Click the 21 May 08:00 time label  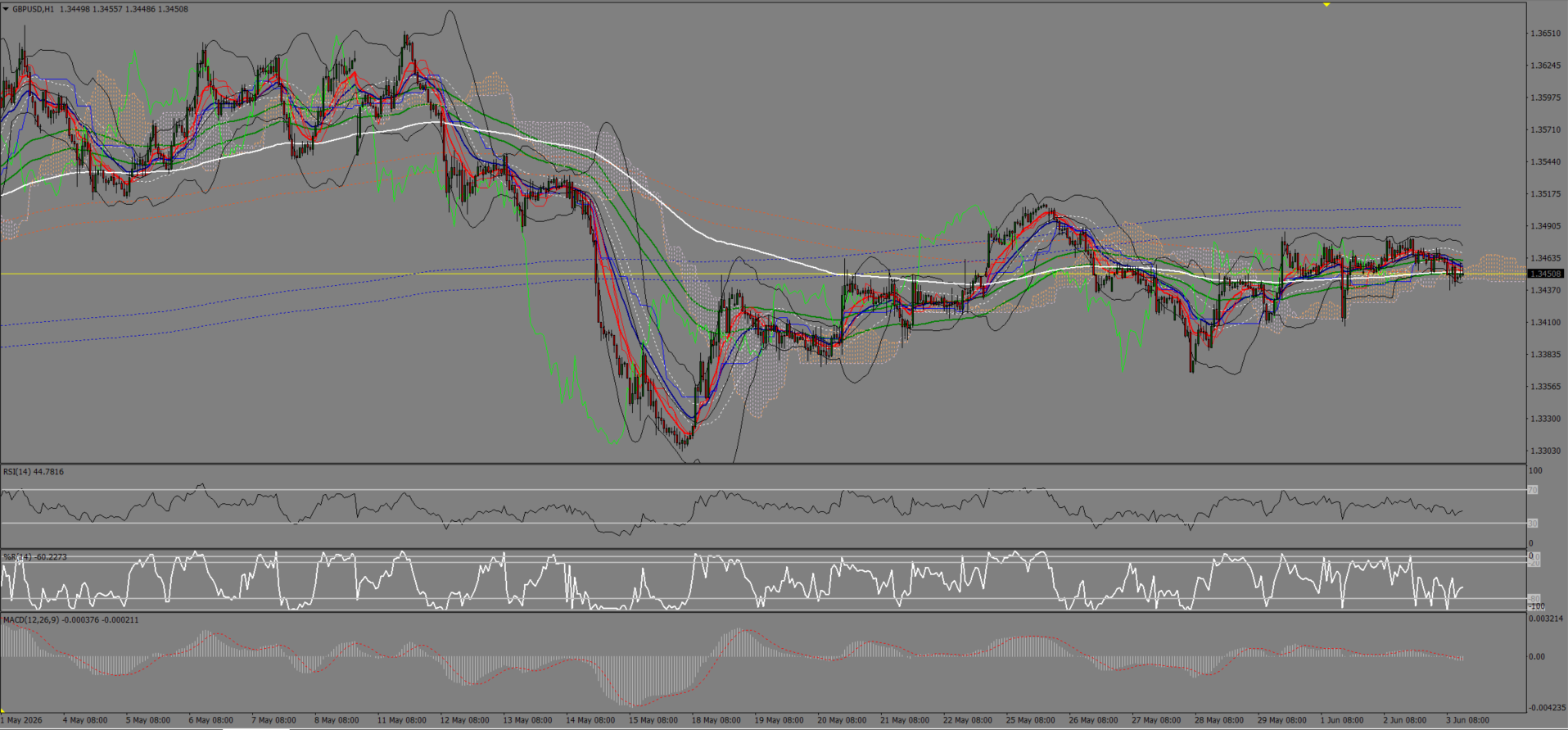[x=905, y=721]
